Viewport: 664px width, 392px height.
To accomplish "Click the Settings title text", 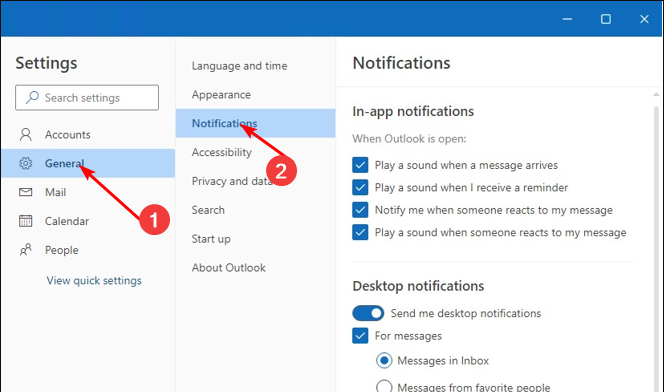I will click(x=46, y=63).
